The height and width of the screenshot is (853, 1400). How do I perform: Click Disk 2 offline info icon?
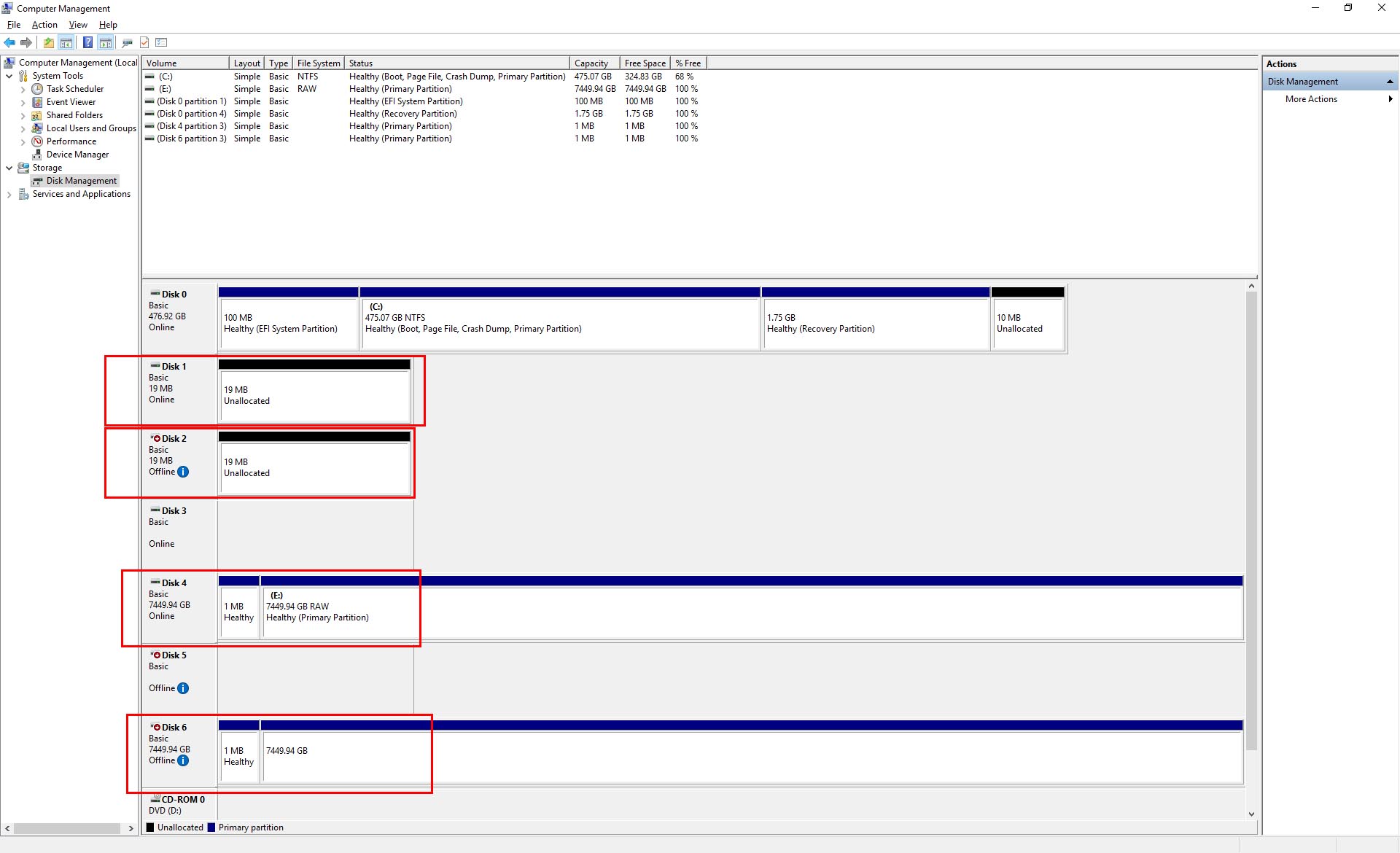coord(183,472)
